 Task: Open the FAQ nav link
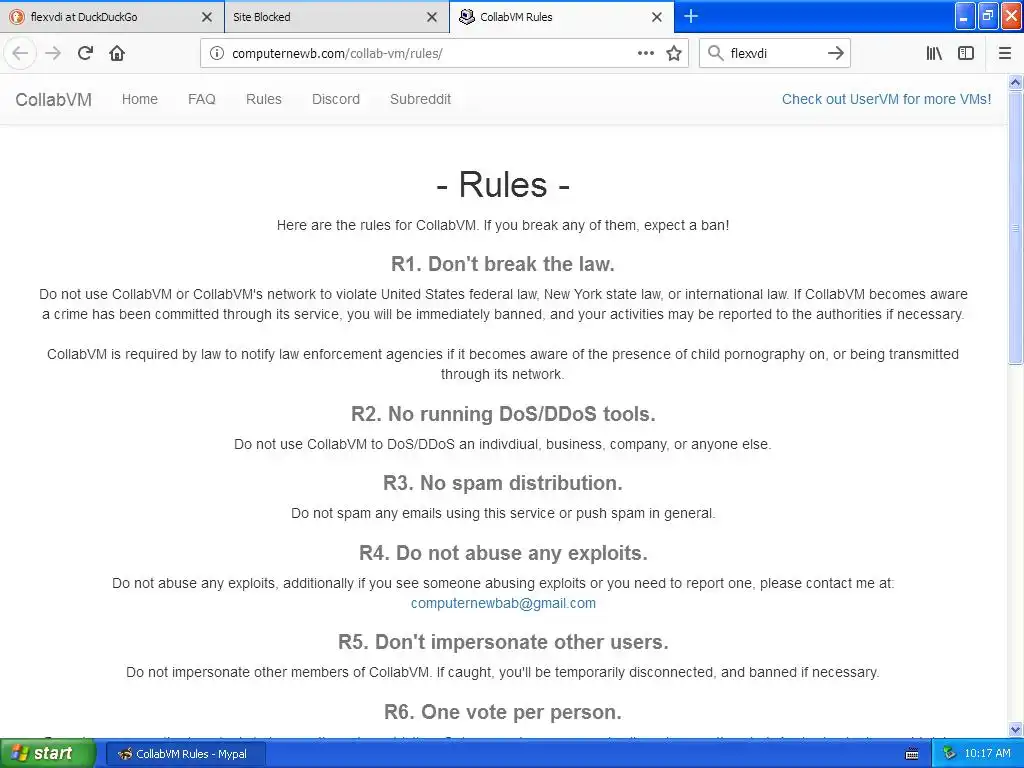coord(202,99)
